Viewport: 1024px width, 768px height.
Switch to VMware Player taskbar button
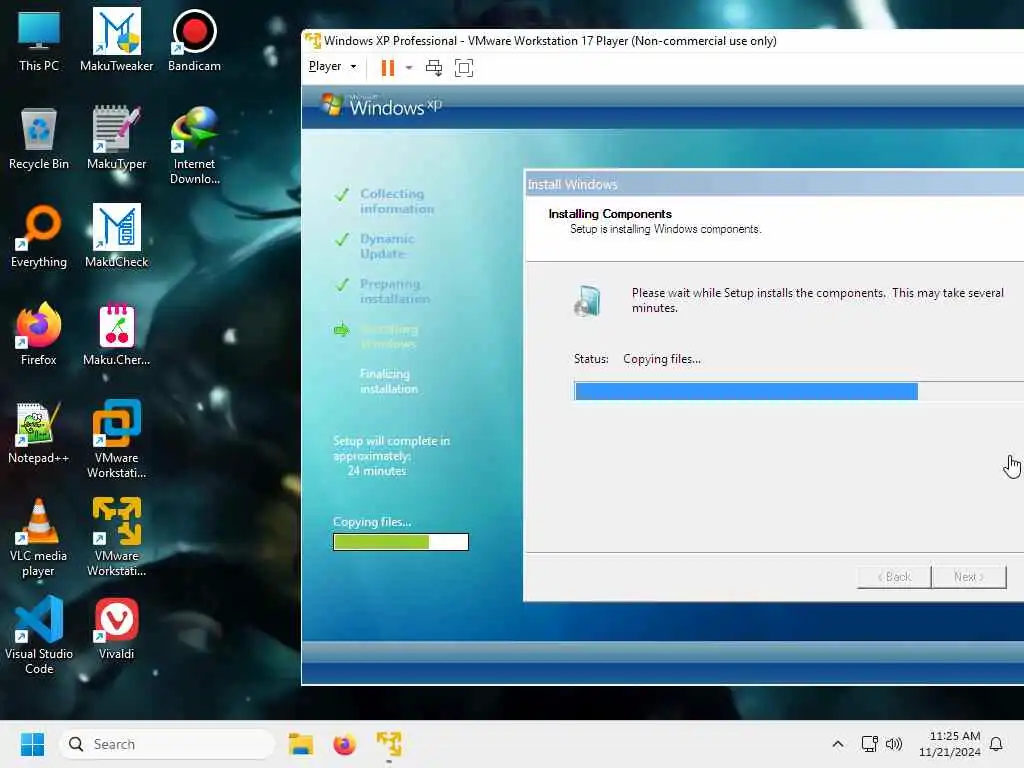(389, 744)
